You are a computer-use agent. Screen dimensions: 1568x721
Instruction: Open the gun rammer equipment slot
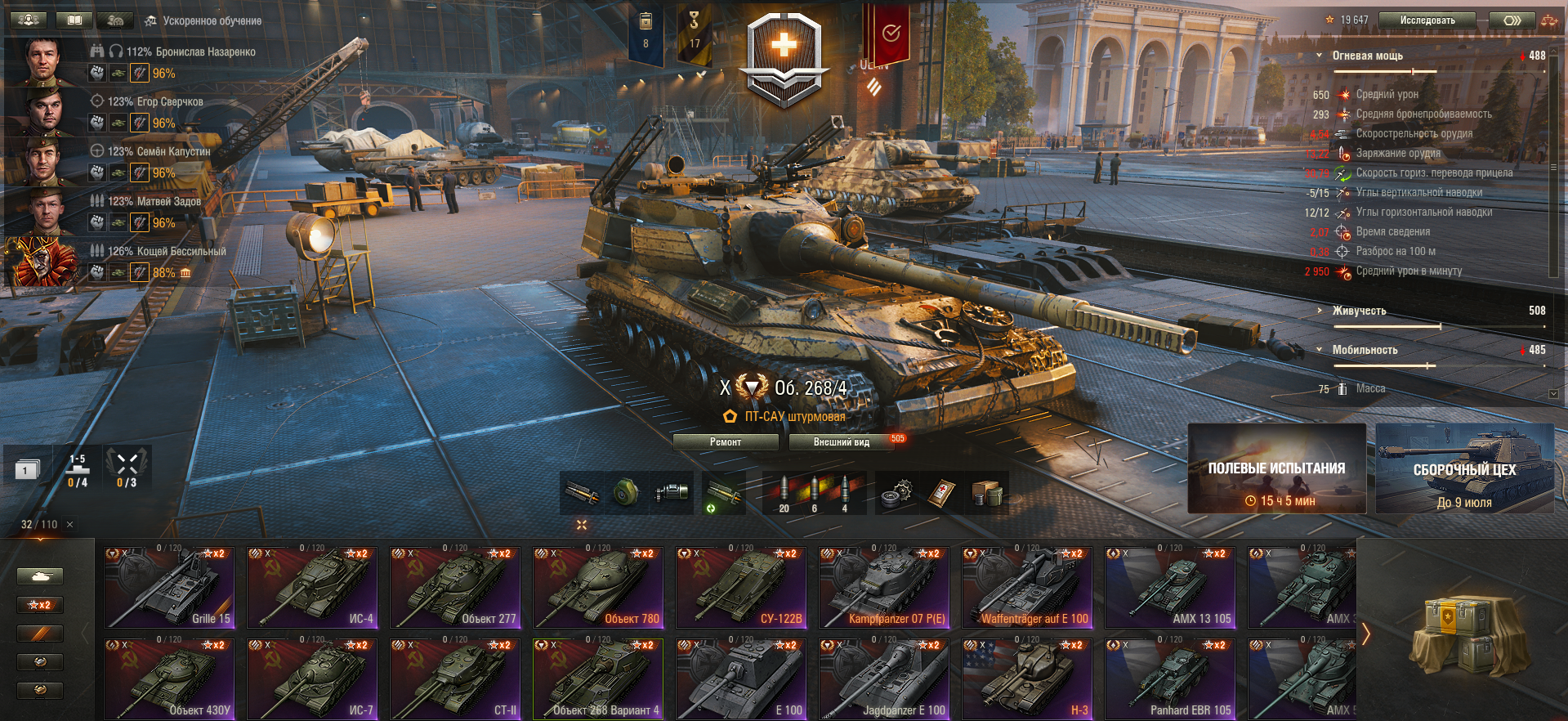coord(582,493)
